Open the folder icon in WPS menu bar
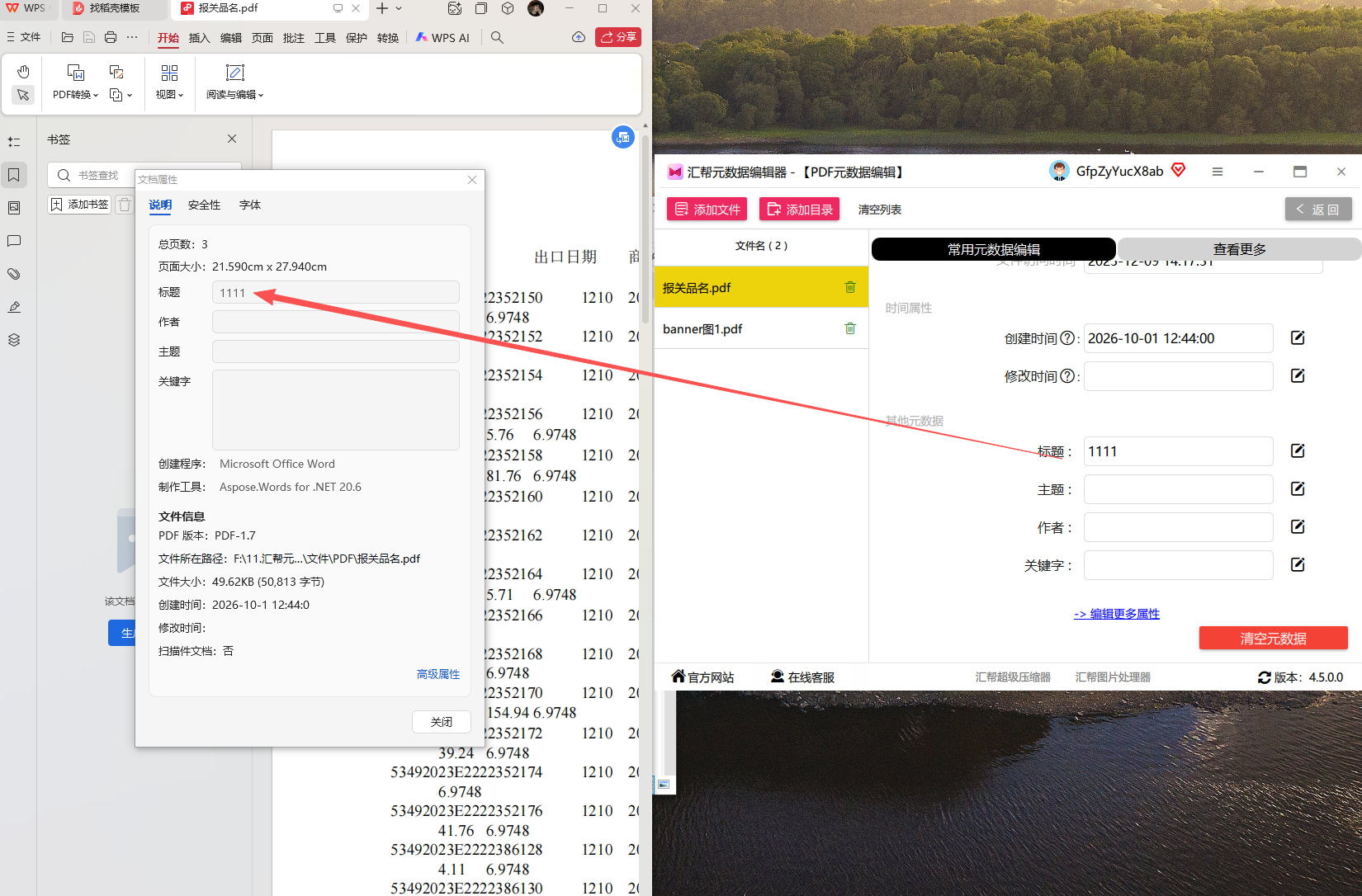Image resolution: width=1362 pixels, height=896 pixels. 68,37
